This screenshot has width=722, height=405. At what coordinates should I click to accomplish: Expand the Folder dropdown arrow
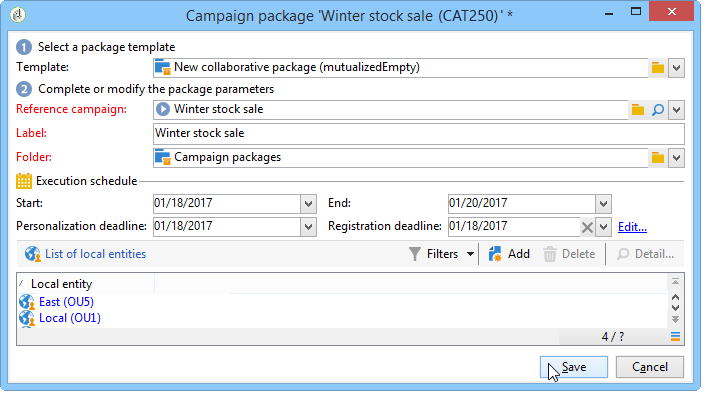pyautogui.click(x=676, y=157)
